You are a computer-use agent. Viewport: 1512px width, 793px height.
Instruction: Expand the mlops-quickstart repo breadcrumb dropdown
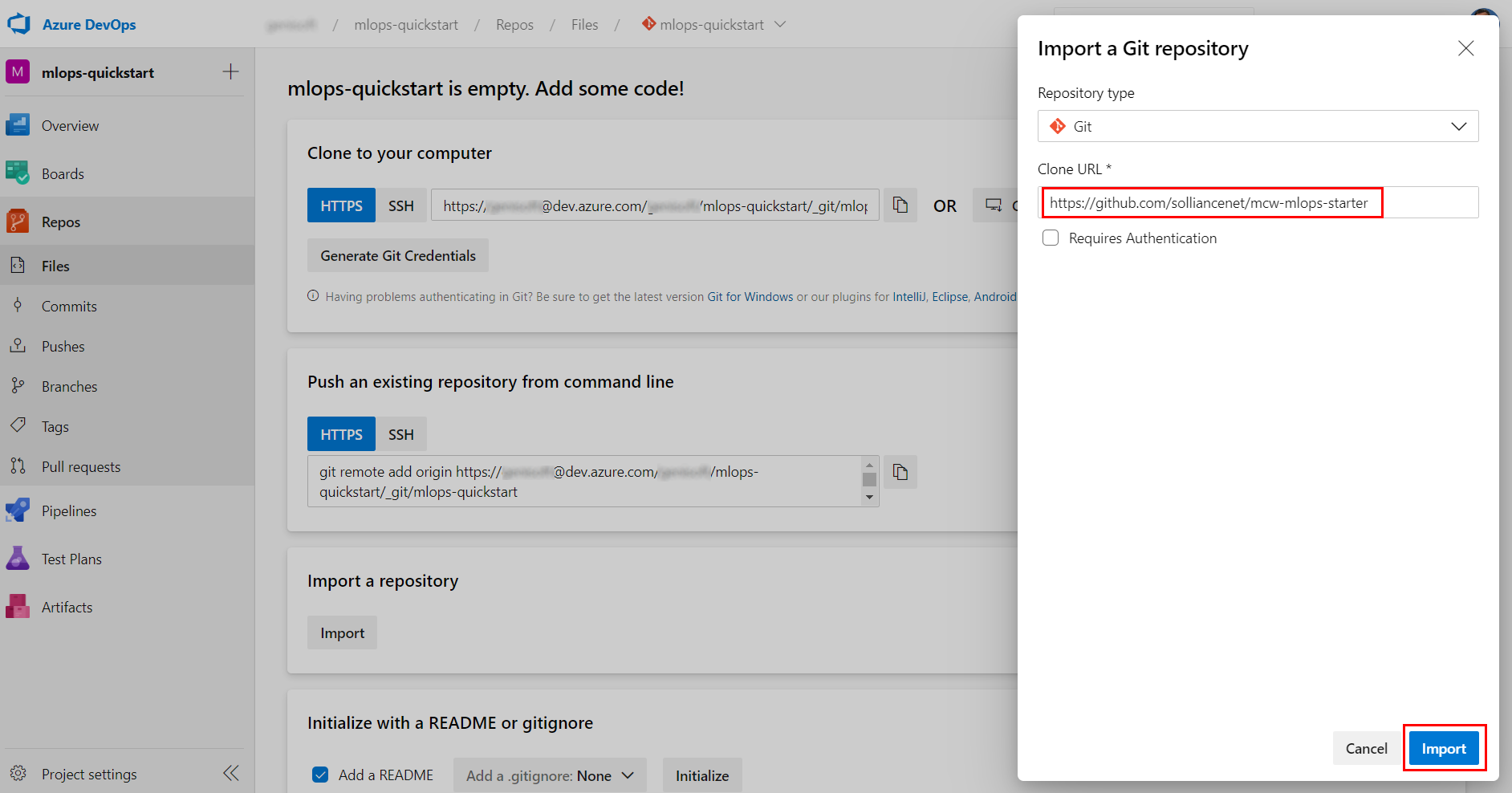point(780,24)
